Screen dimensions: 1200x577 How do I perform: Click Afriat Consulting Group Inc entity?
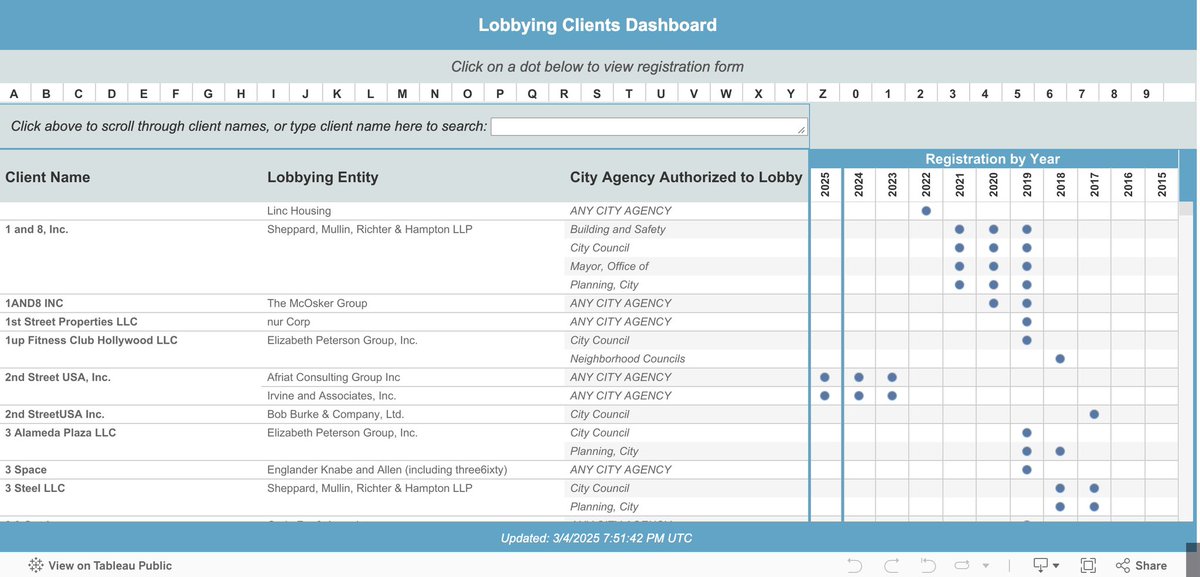tap(333, 377)
